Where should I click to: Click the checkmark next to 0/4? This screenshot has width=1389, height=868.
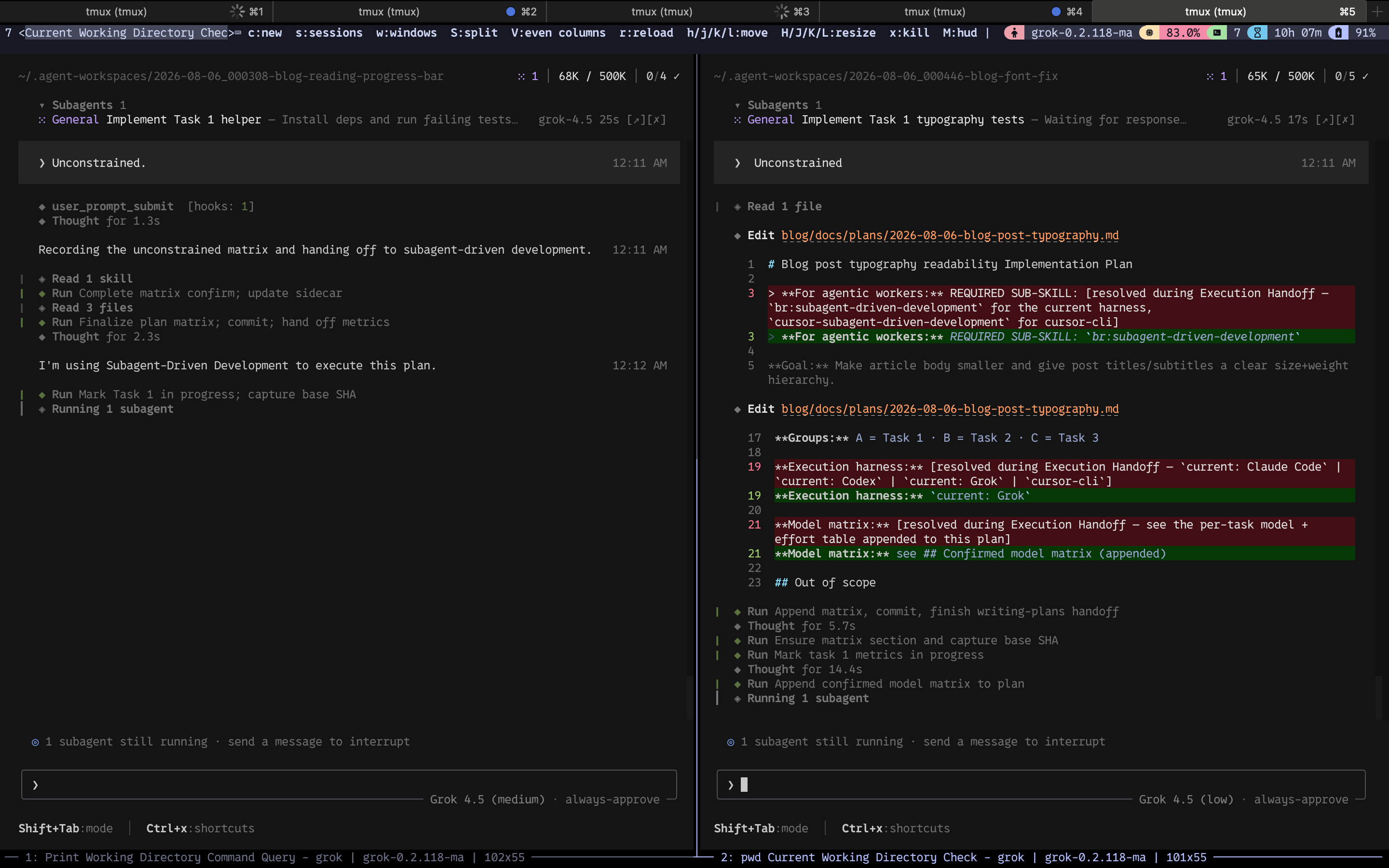(x=676, y=76)
